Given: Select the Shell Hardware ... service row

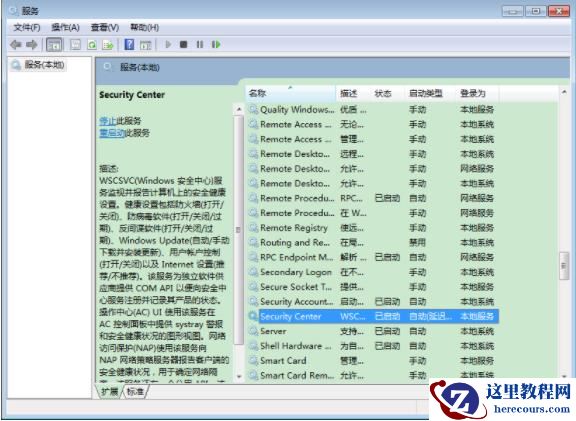Looking at the screenshot, I should pyautogui.click(x=373, y=346).
